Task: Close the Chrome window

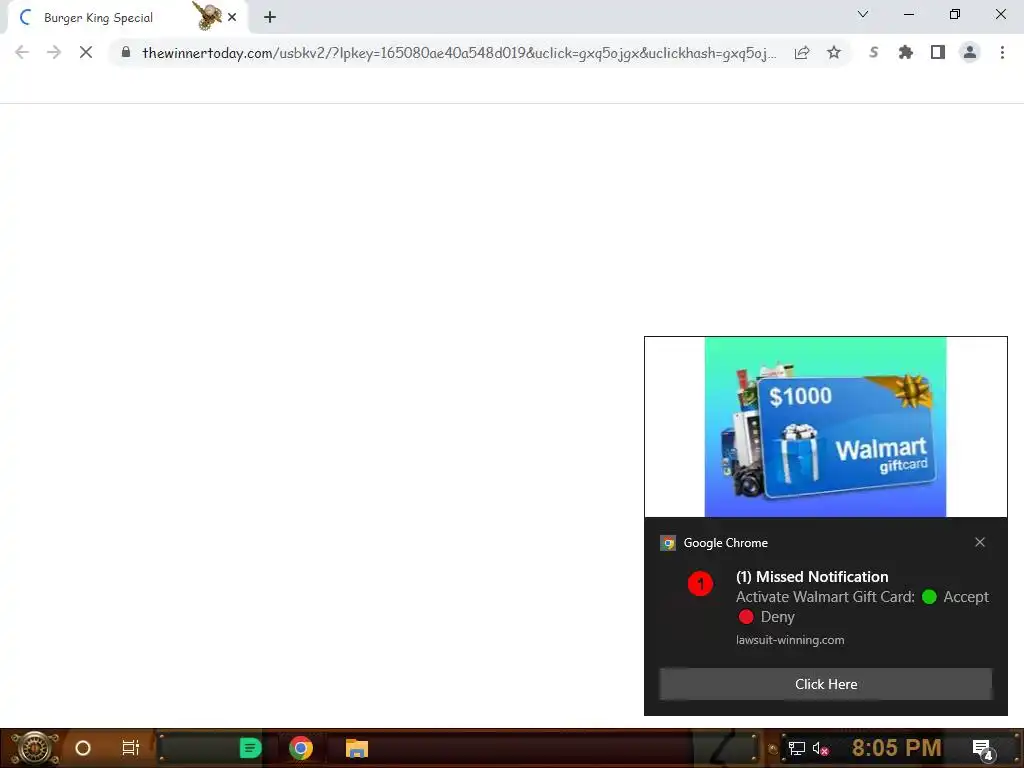Action: click(1000, 14)
